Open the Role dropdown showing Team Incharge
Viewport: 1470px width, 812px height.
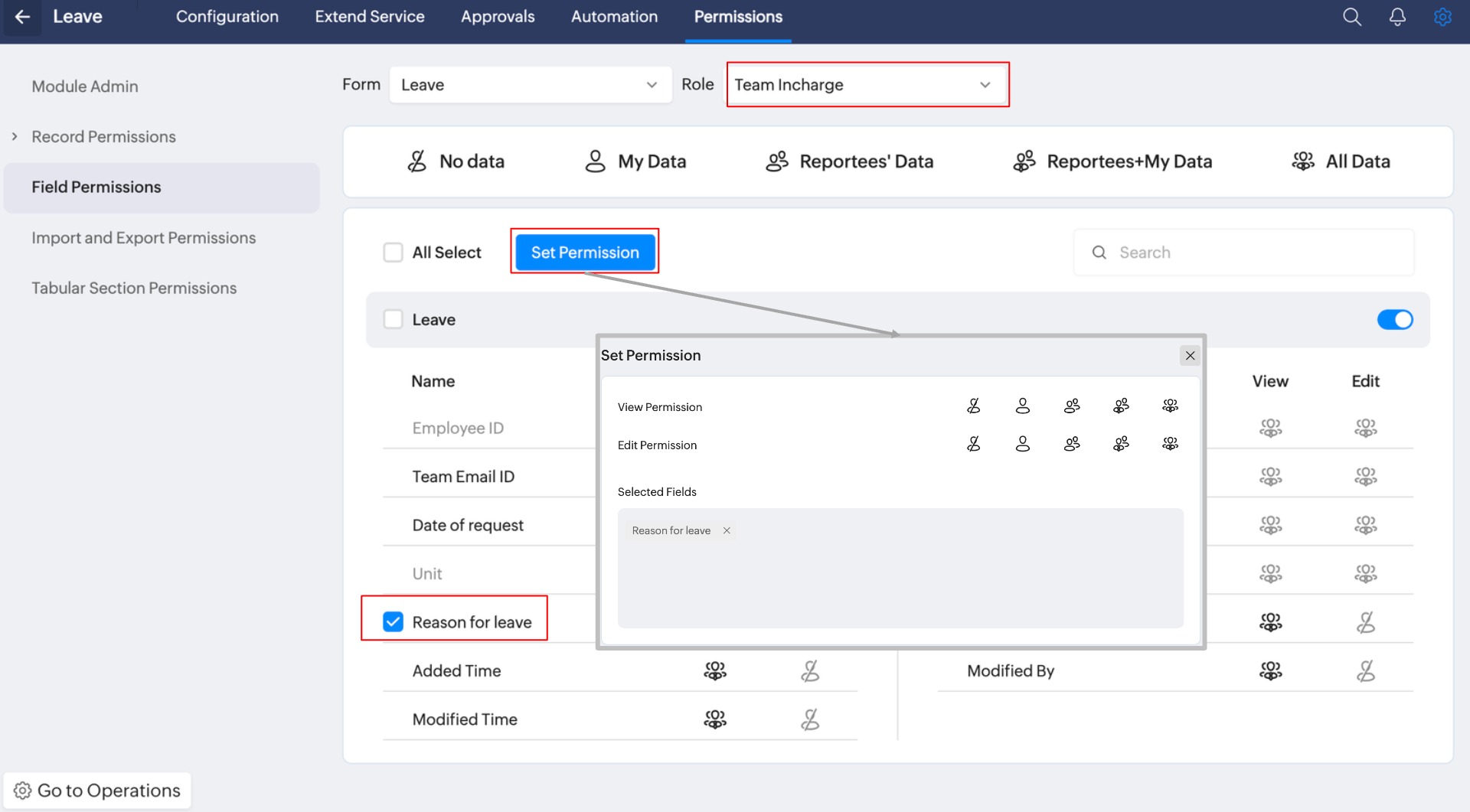pos(867,85)
